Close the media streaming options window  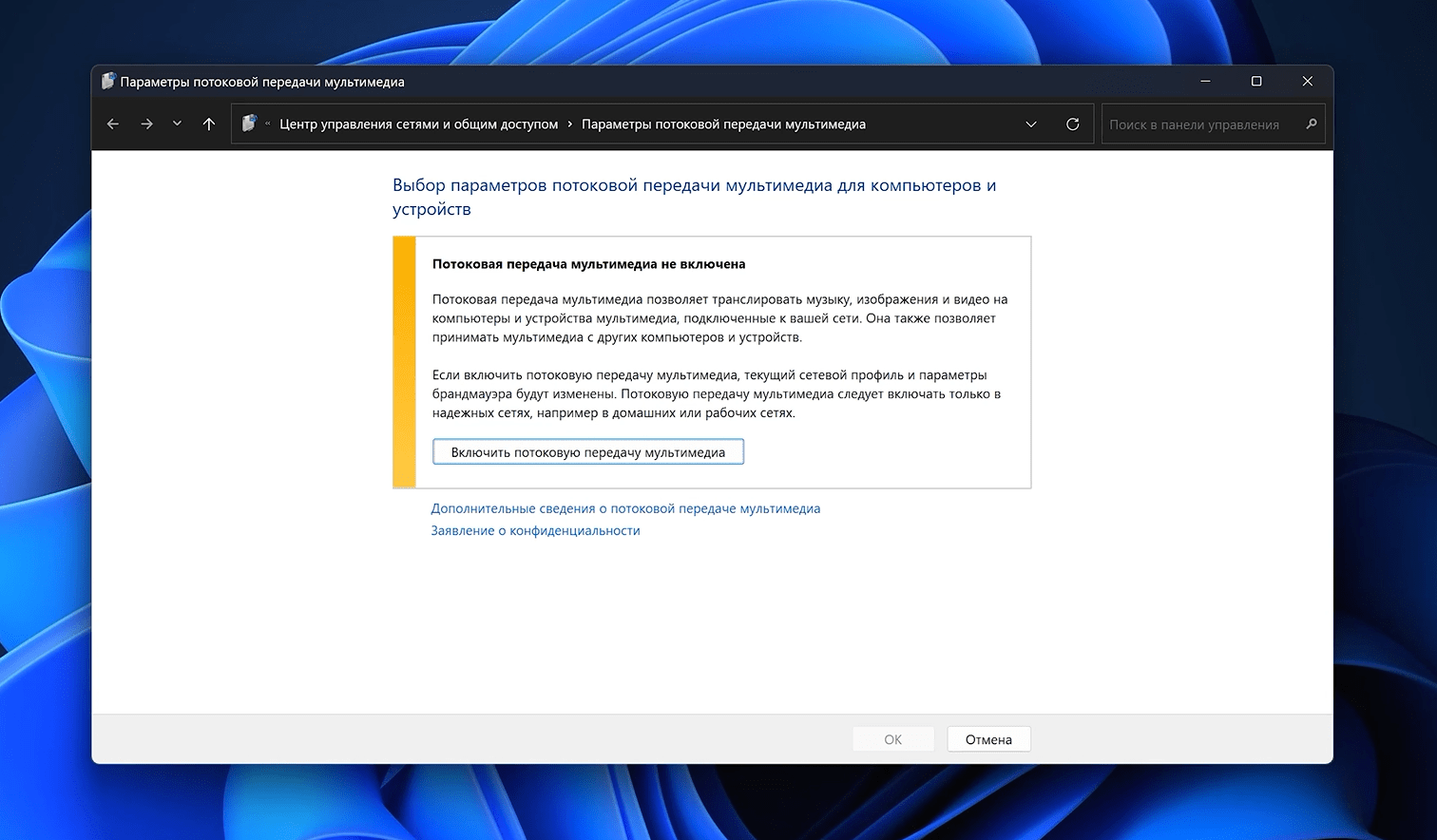tap(1308, 82)
